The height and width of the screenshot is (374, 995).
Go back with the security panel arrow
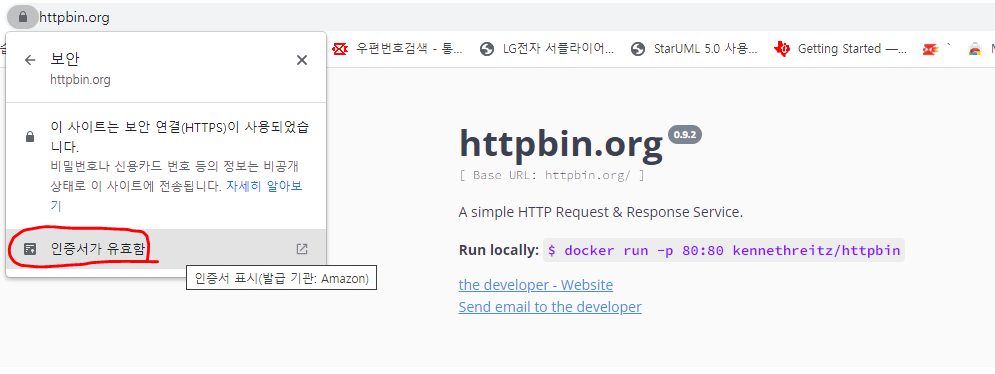30,60
